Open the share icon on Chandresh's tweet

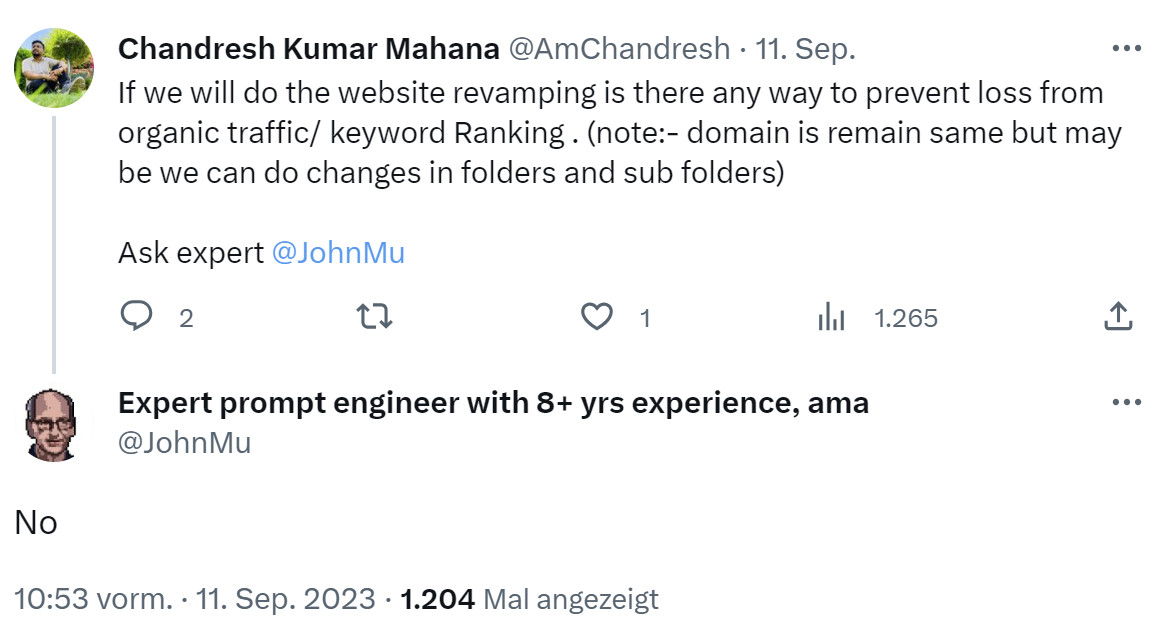coord(1117,316)
